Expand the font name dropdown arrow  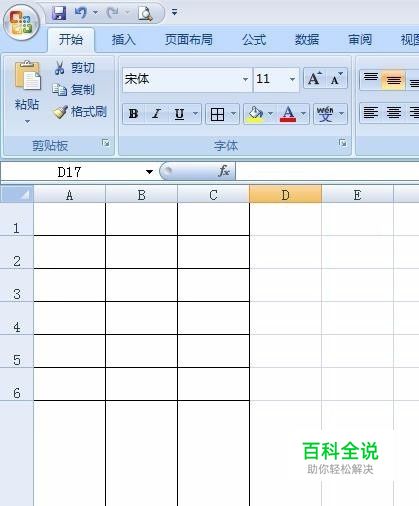(x=245, y=79)
